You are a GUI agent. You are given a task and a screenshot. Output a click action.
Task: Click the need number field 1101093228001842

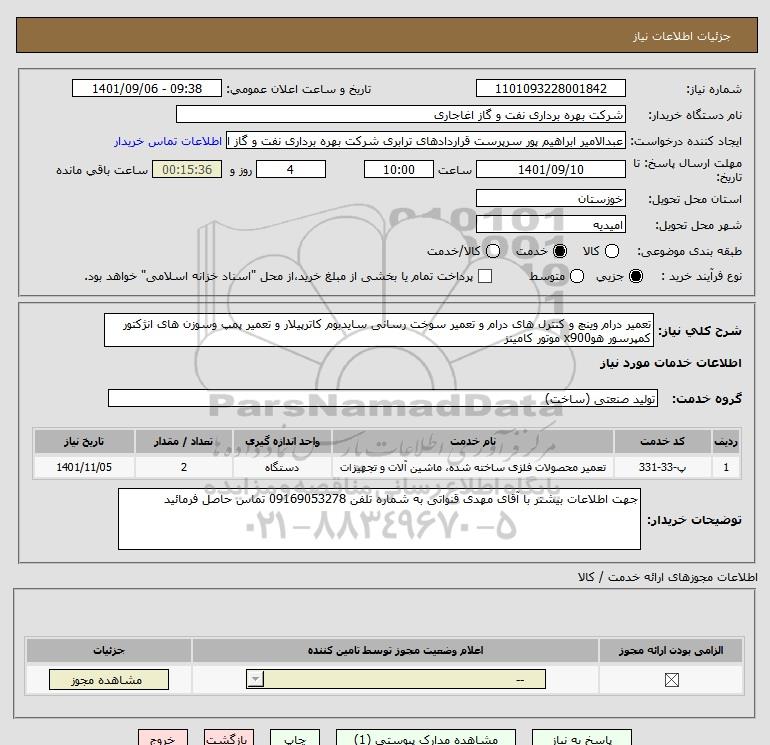pos(550,88)
